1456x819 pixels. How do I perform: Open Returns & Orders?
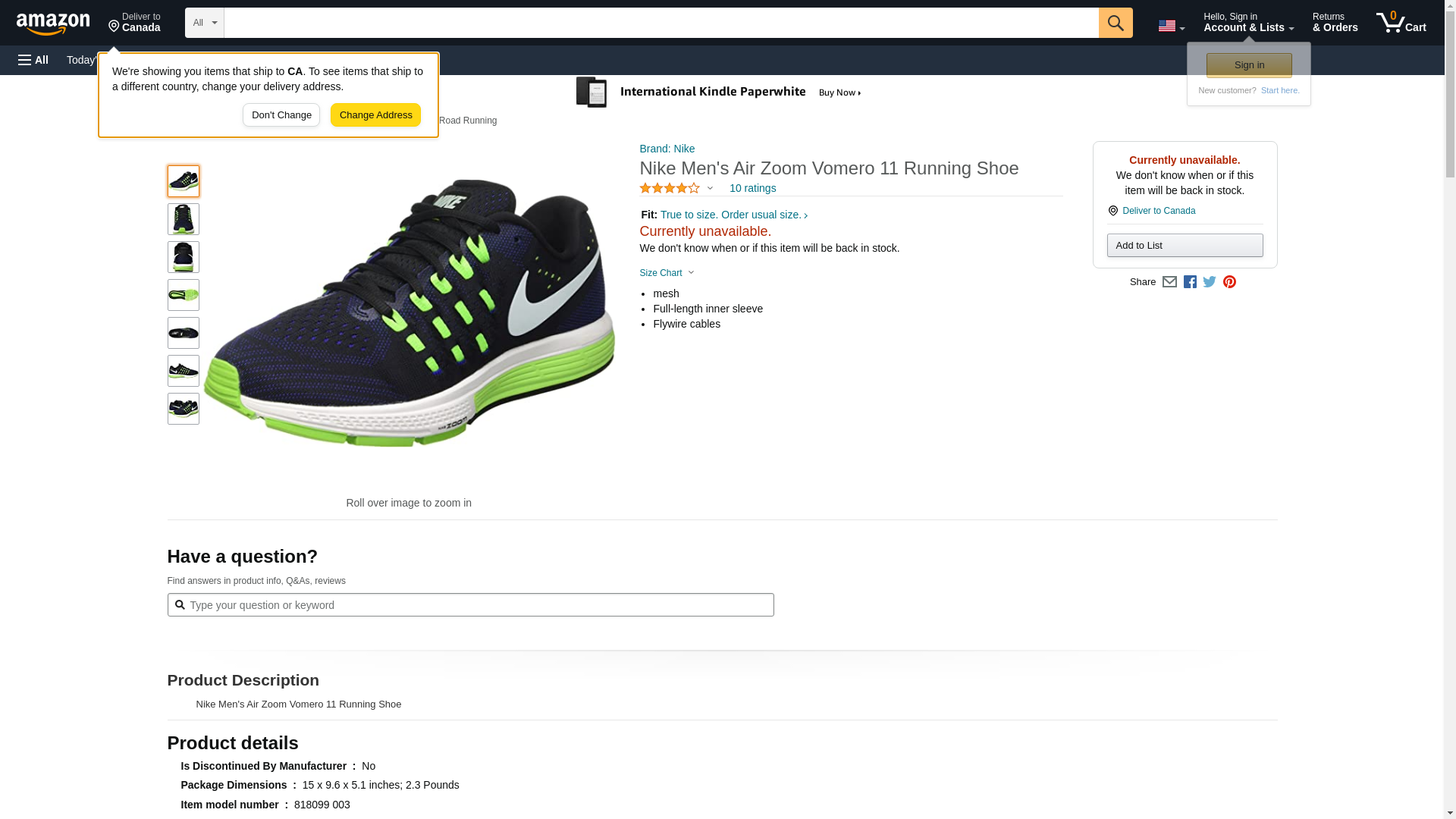(1335, 23)
